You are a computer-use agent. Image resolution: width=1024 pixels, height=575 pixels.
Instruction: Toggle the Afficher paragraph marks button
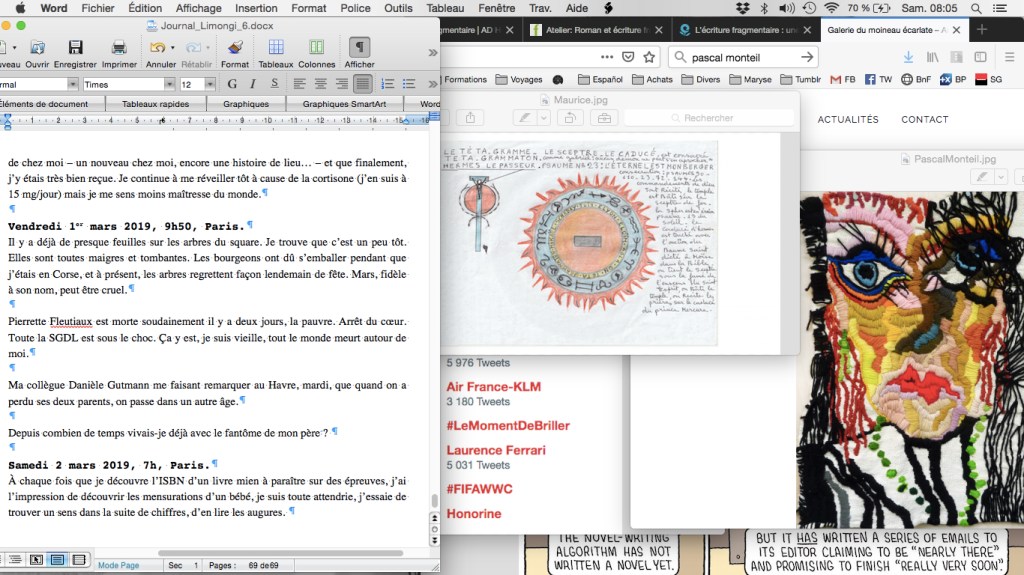[359, 48]
